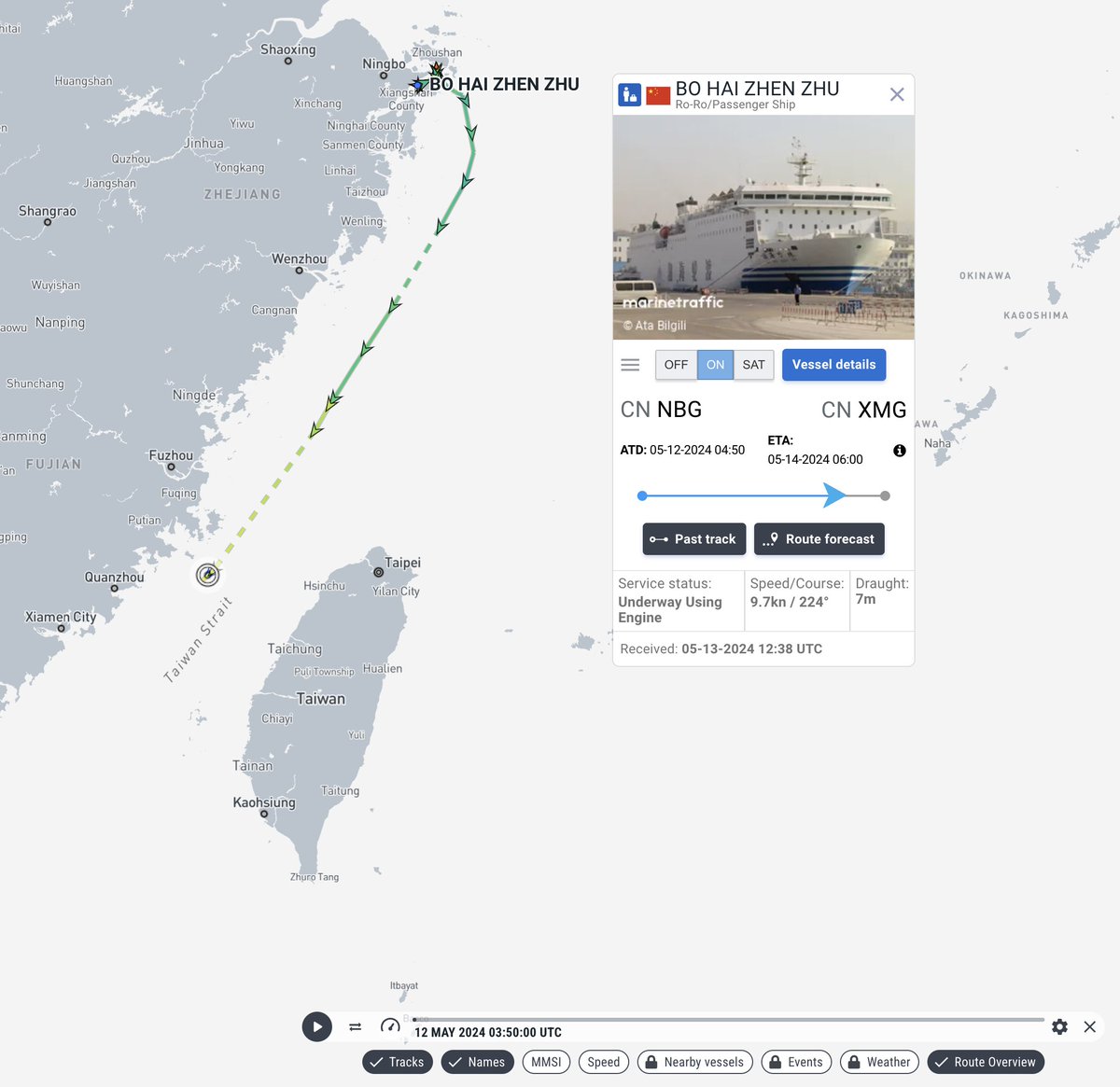Switch the layer option to OFF
1120x1087 pixels.
[676, 365]
